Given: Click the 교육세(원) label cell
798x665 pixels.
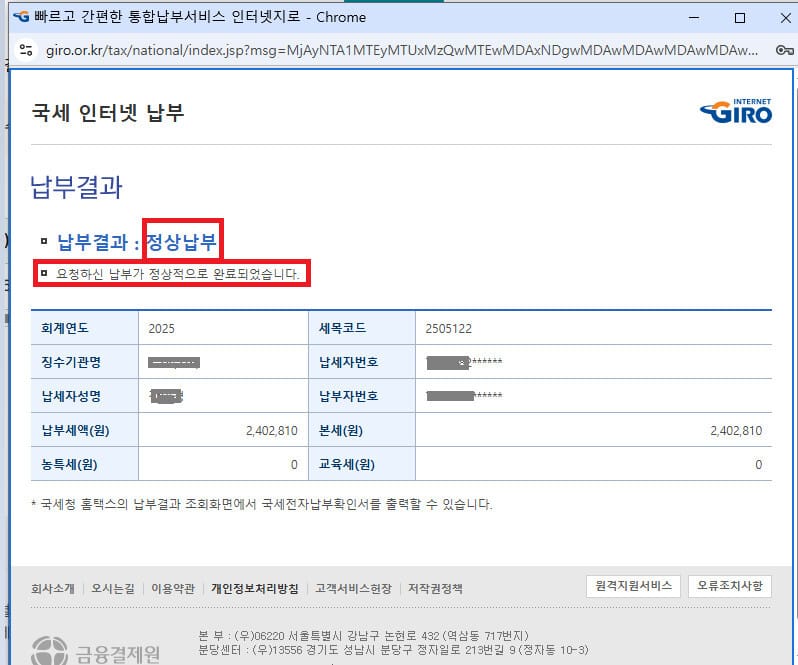Looking at the screenshot, I should [362, 464].
